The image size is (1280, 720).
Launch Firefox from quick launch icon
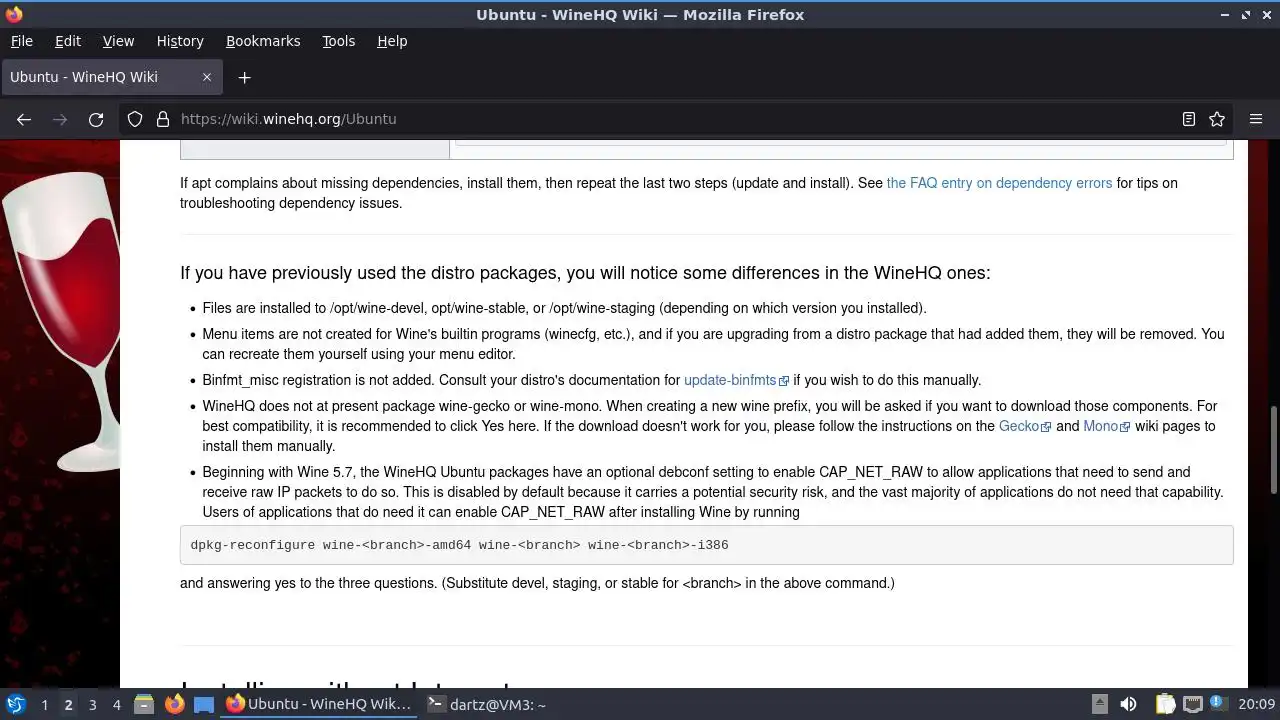click(x=174, y=704)
